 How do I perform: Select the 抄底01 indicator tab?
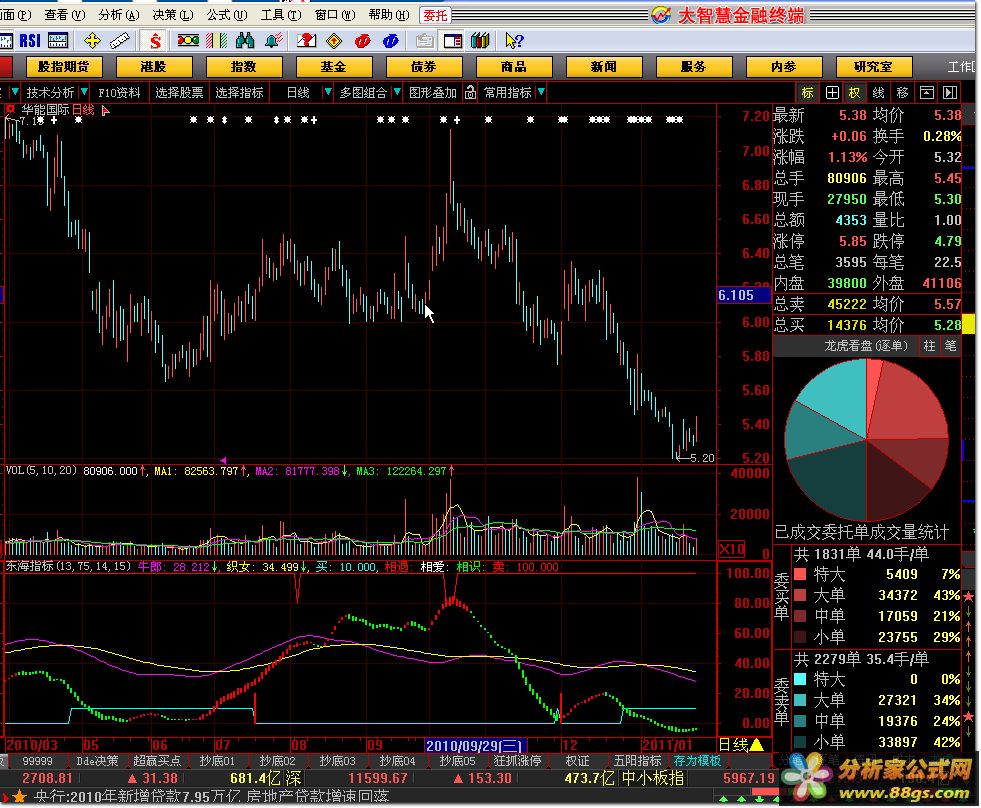point(217,761)
